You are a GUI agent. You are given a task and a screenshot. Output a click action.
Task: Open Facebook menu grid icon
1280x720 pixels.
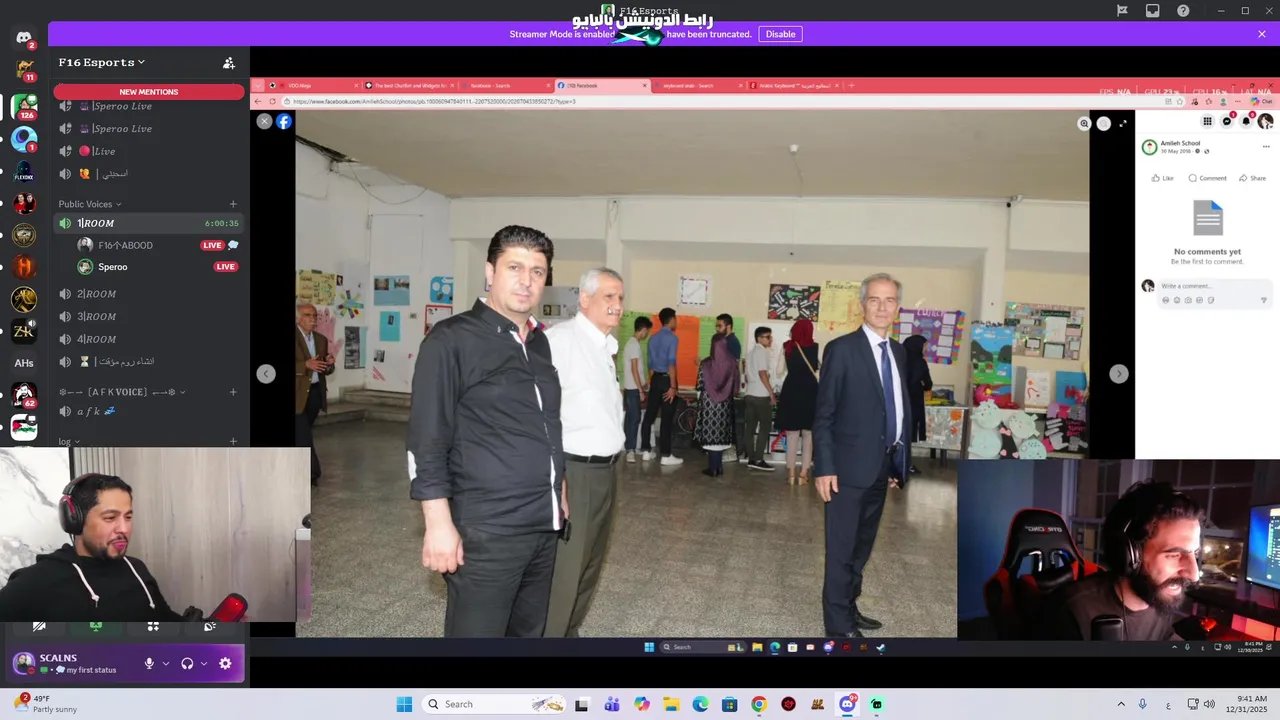click(x=1207, y=121)
